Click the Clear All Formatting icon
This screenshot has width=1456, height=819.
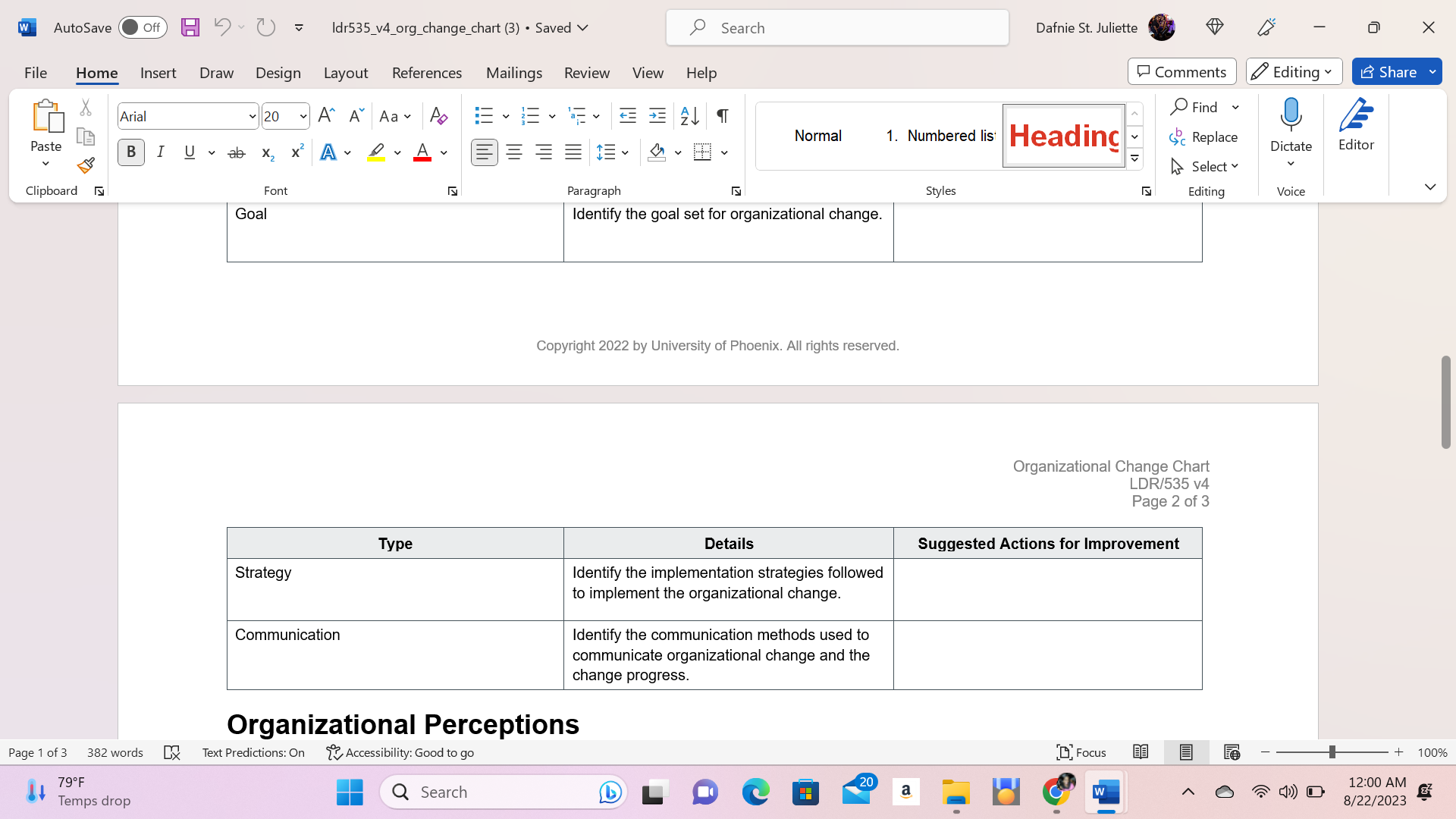438,115
